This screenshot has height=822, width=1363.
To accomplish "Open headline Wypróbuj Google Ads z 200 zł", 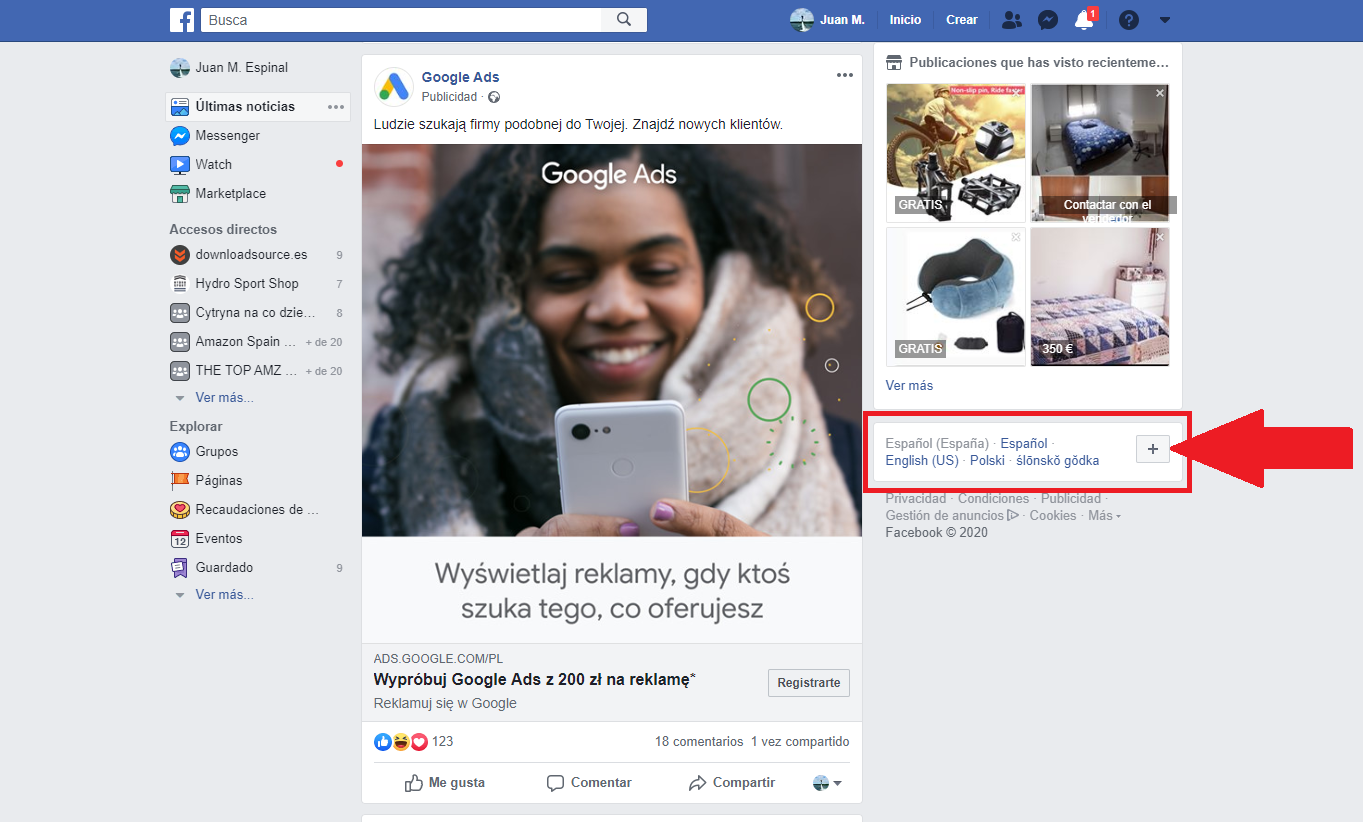I will pos(535,680).
